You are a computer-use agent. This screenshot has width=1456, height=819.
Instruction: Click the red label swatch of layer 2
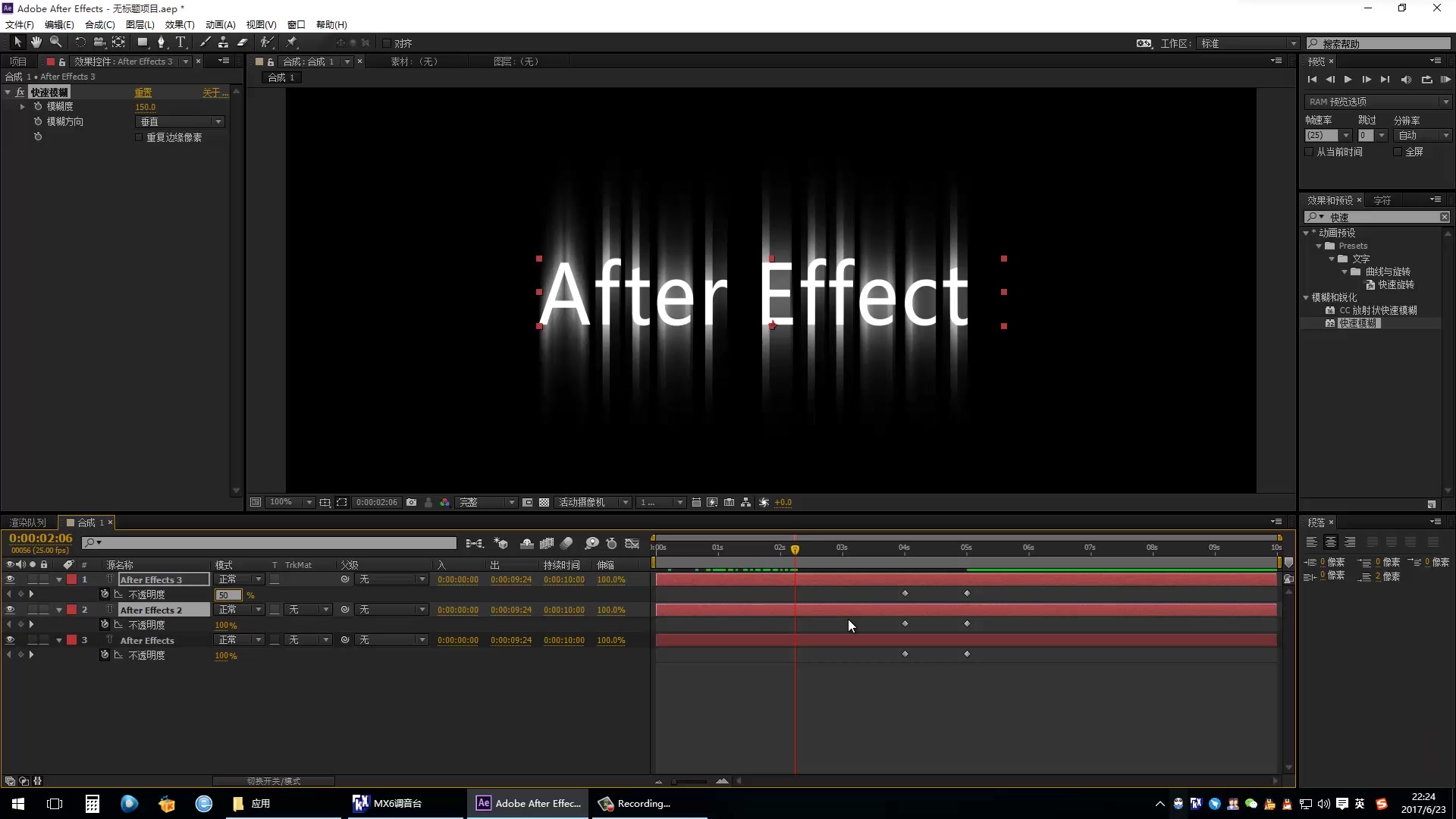[71, 610]
